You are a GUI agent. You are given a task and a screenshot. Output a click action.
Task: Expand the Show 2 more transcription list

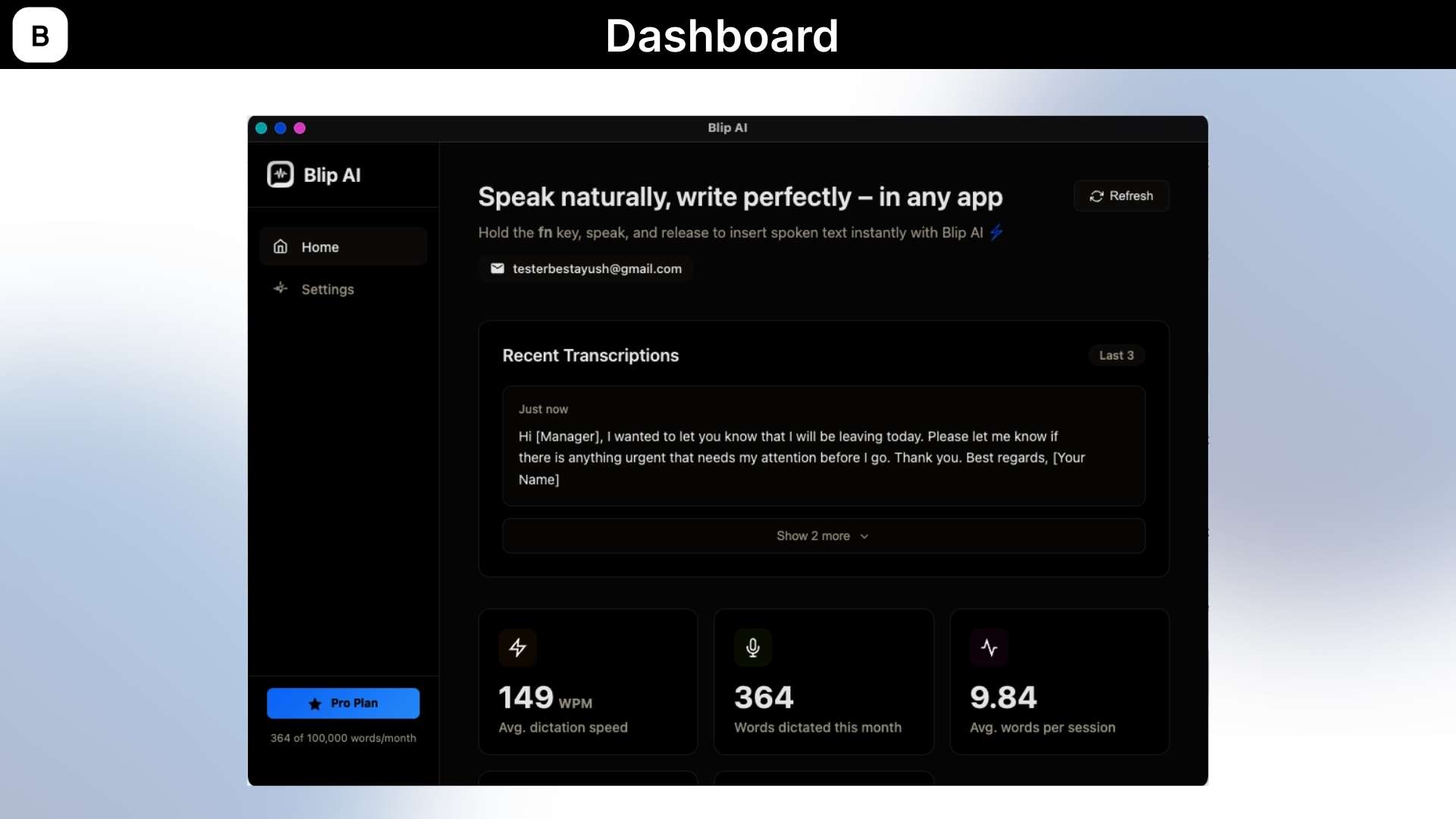coord(822,535)
